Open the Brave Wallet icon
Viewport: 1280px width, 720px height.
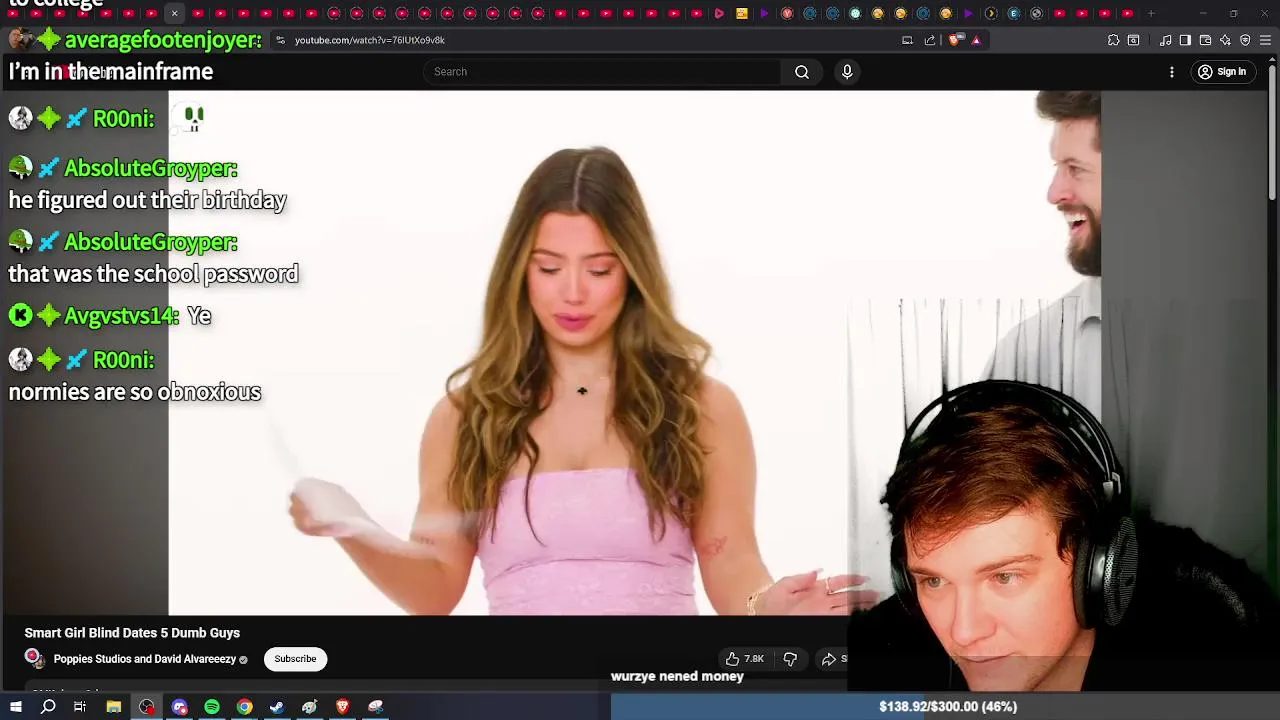point(1205,40)
